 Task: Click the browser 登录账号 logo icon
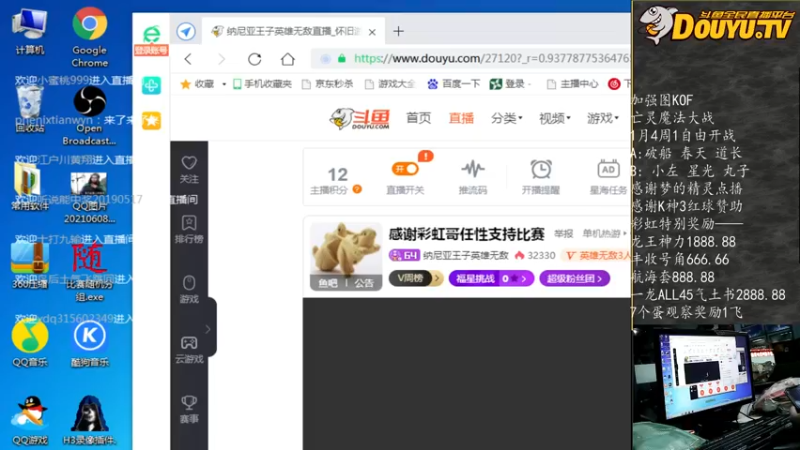click(151, 39)
